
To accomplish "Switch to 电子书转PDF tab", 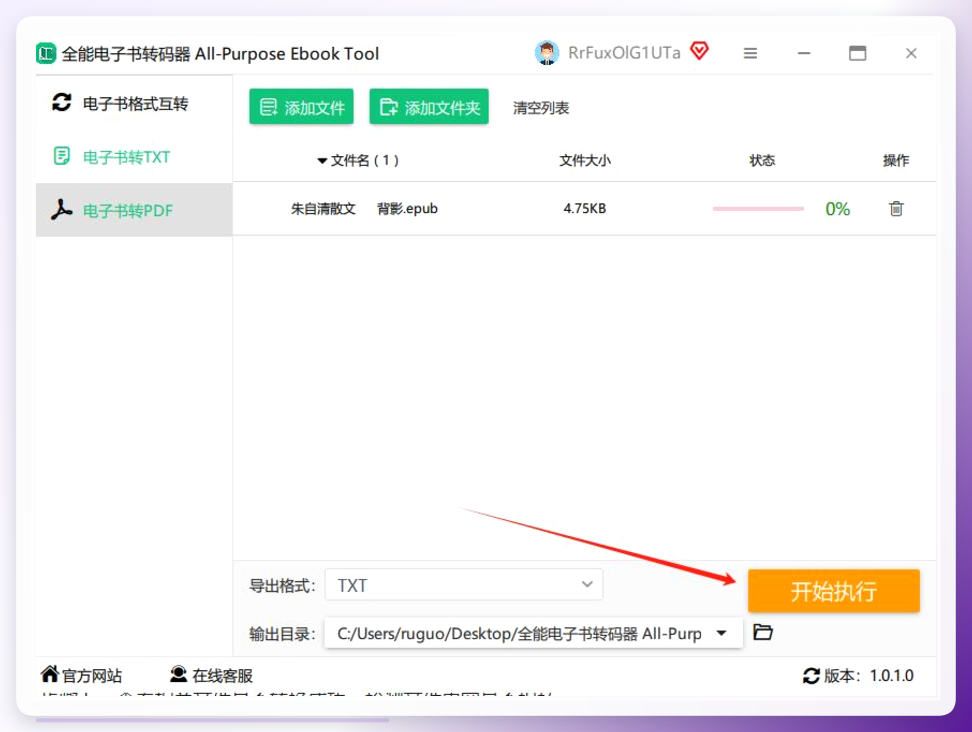I will (135, 210).
